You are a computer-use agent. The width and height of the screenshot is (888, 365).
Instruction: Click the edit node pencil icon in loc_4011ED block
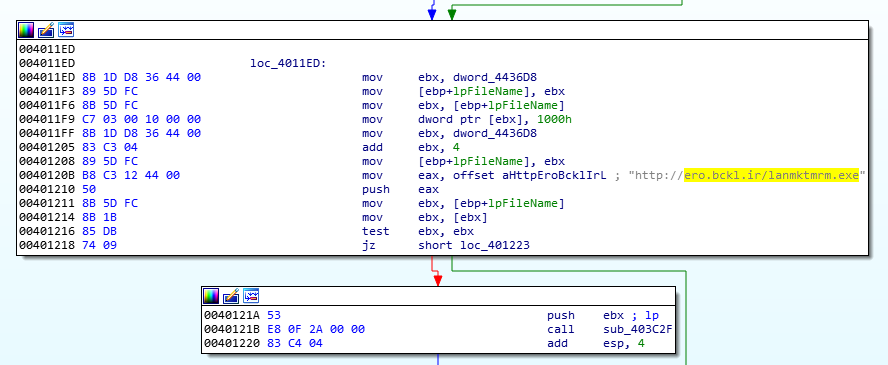[x=46, y=30]
